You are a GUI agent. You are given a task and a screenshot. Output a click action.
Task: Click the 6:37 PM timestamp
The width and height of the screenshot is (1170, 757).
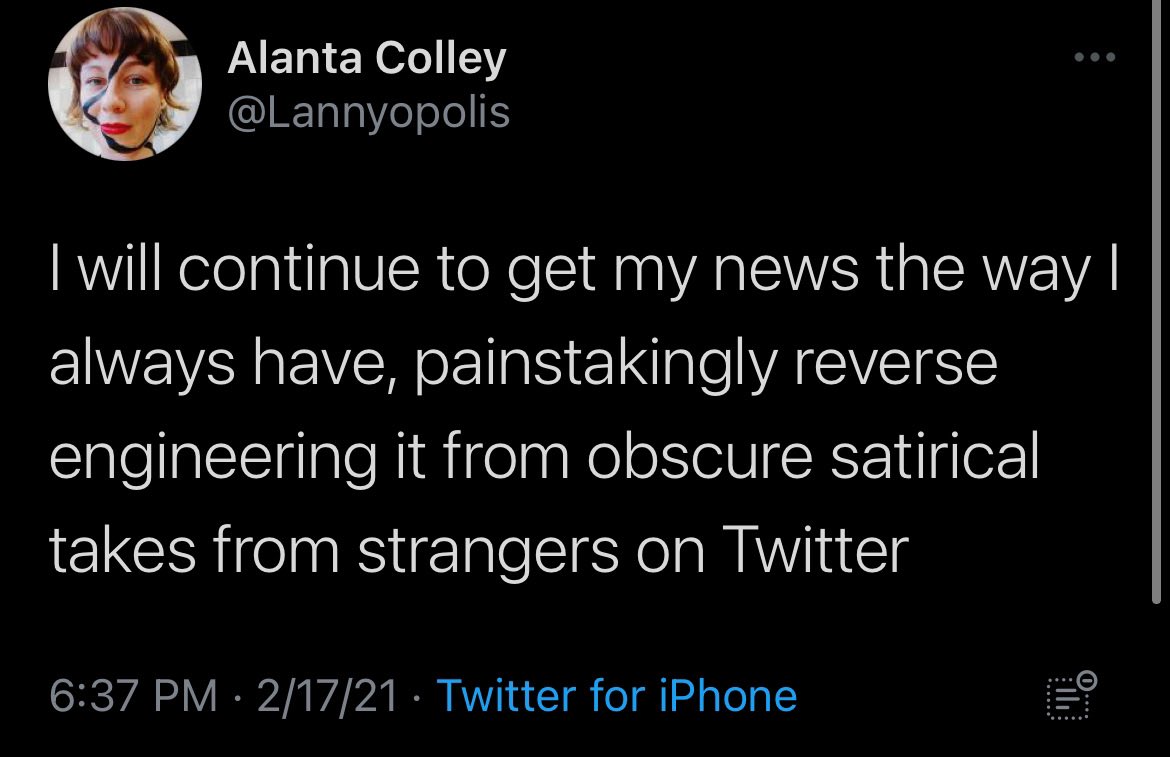[x=133, y=695]
